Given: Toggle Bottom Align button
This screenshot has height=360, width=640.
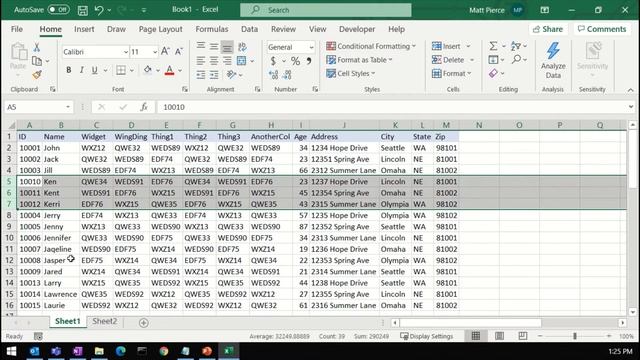Looking at the screenshot, I should [227, 47].
